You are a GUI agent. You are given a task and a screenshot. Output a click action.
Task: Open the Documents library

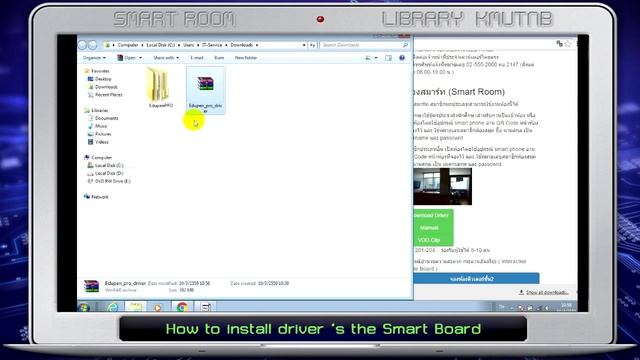pos(103,118)
